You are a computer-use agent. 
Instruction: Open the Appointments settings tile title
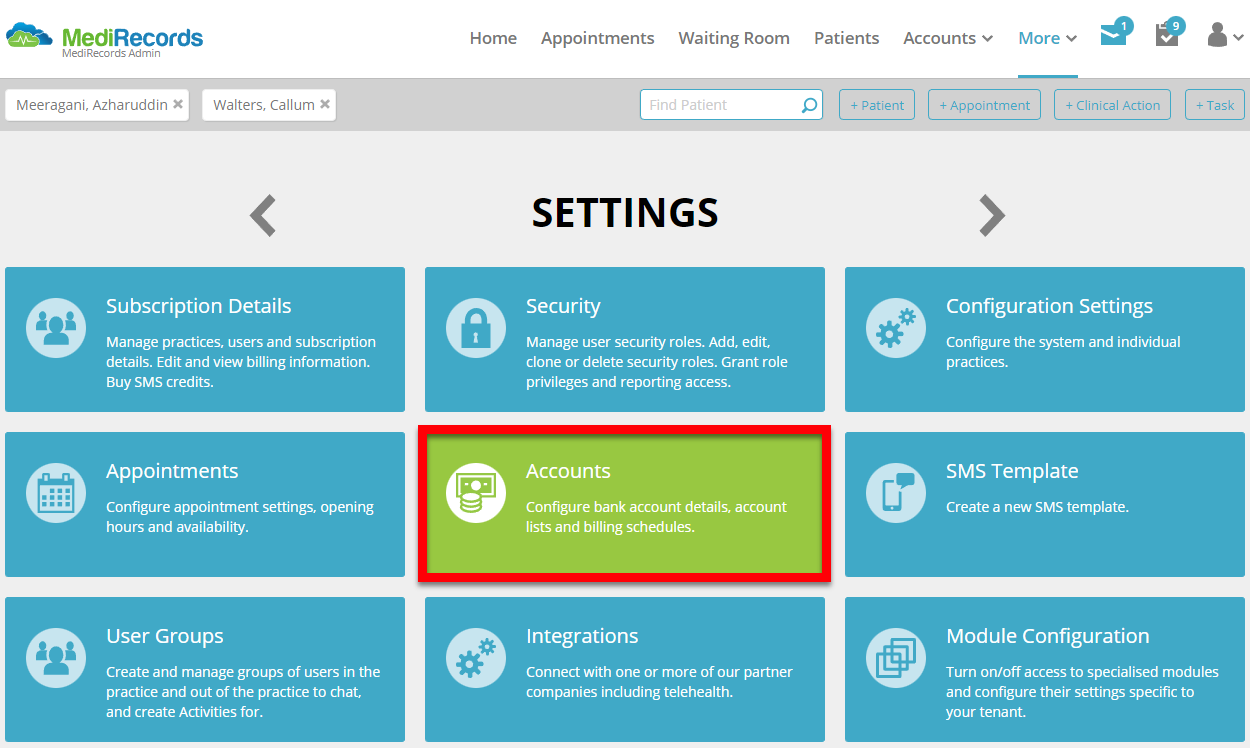[172, 471]
